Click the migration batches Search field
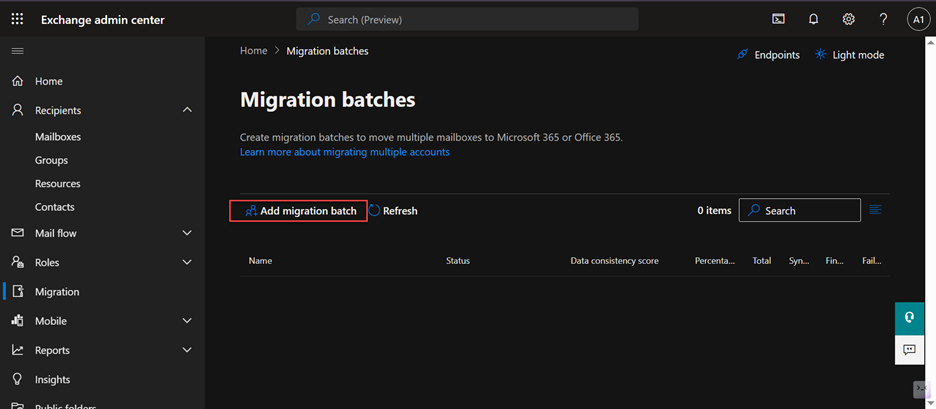Screen dimensions: 936x409 pyautogui.click(x=799, y=210)
